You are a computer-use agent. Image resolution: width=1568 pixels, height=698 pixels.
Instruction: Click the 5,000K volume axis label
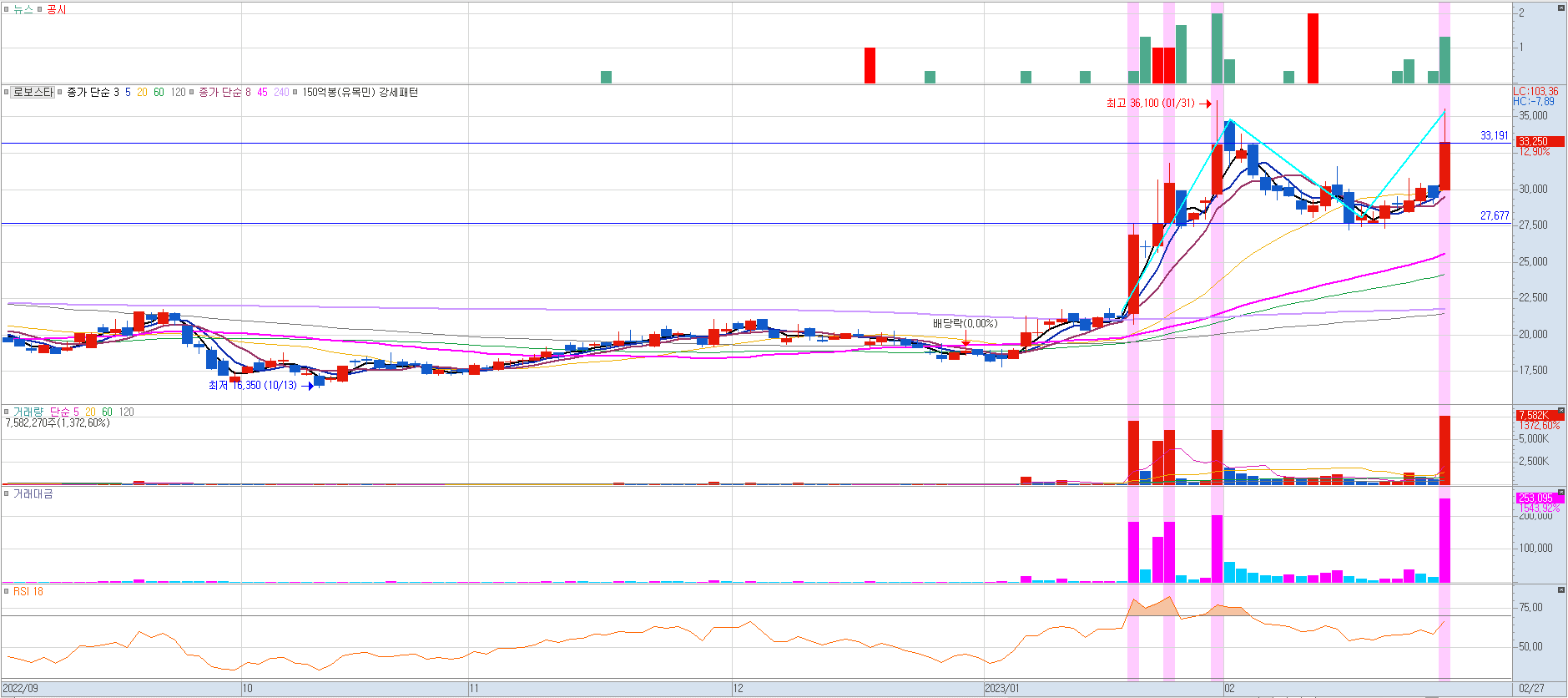1534,438
